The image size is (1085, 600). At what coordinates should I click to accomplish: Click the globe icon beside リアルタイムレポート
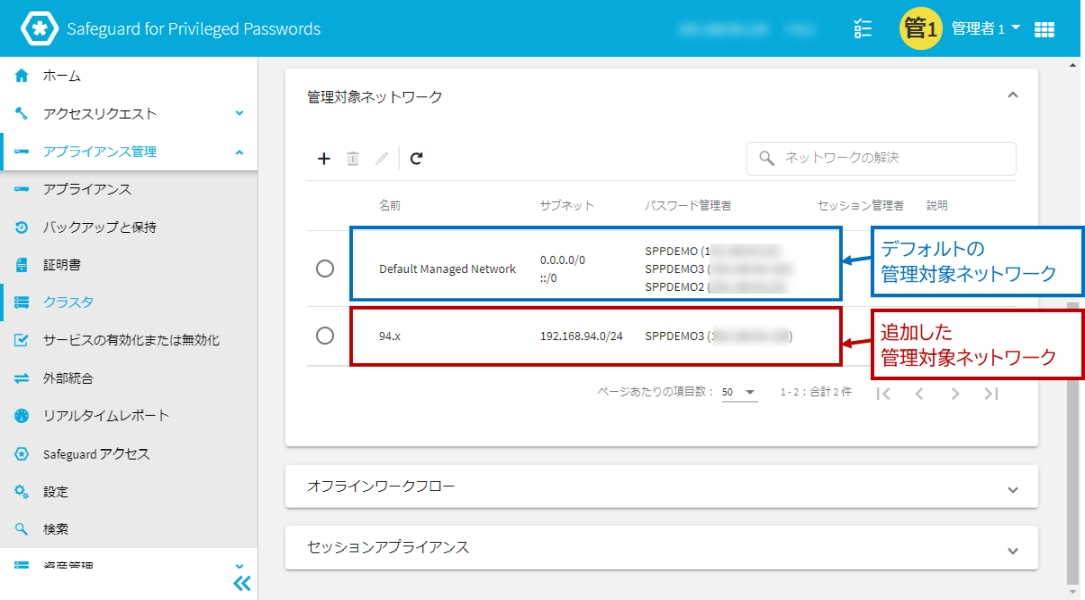point(21,415)
